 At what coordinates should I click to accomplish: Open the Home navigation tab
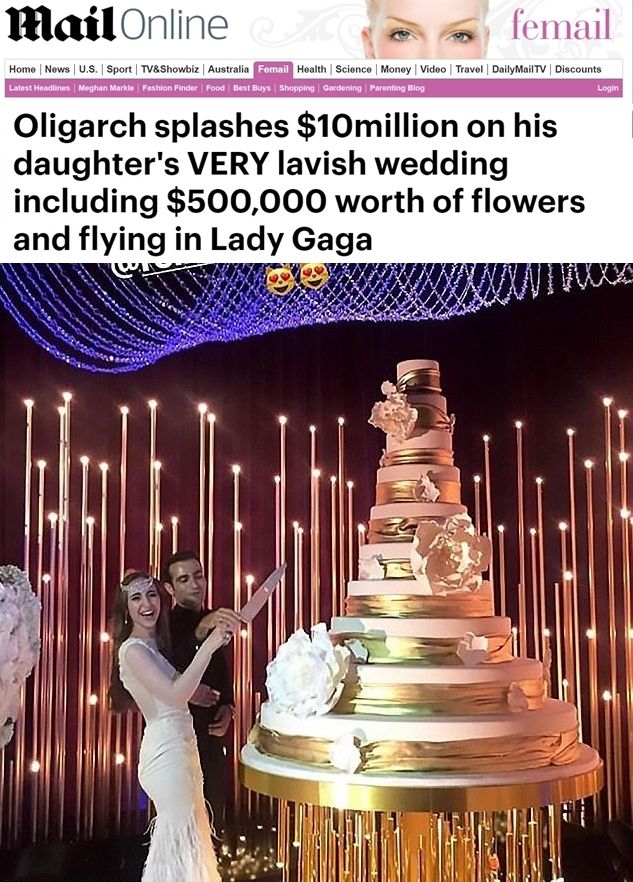coord(23,69)
